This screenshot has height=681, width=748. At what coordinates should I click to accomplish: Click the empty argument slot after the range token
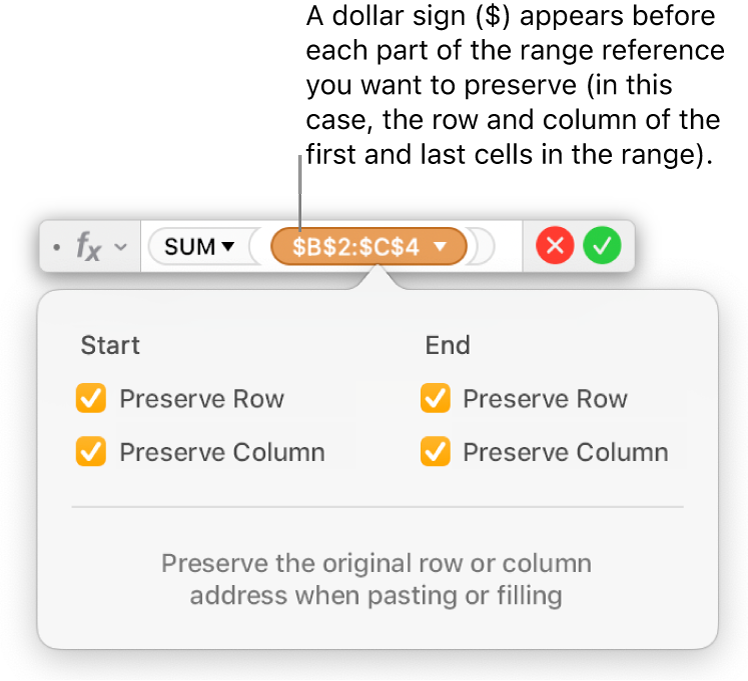482,246
